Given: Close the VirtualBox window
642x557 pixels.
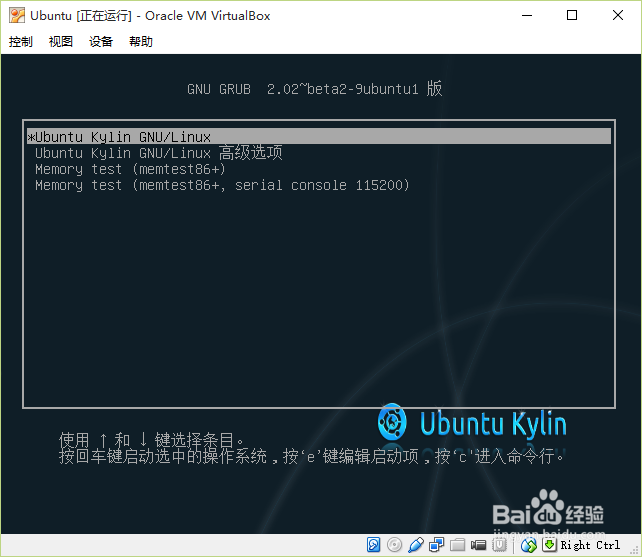Looking at the screenshot, I should [x=618, y=16].
